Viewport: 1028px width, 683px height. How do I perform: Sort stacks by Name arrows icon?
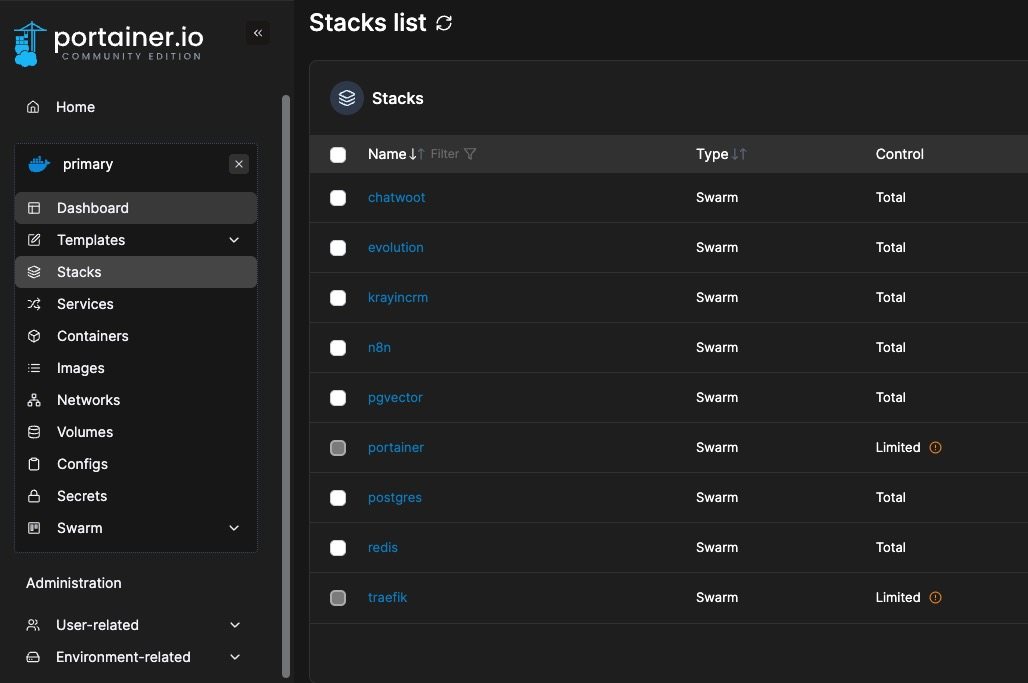[417, 154]
